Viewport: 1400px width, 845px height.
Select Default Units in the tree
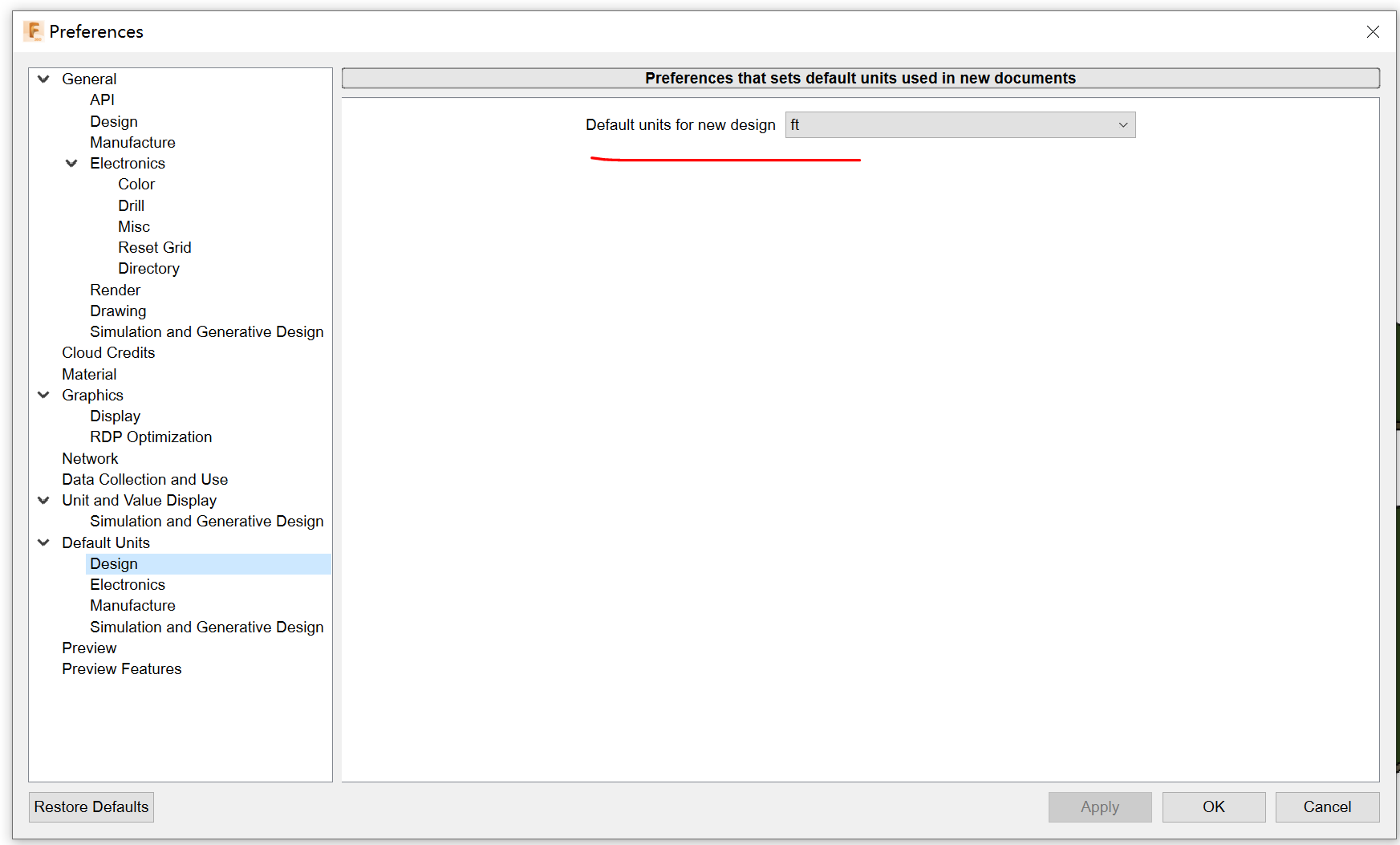point(106,542)
